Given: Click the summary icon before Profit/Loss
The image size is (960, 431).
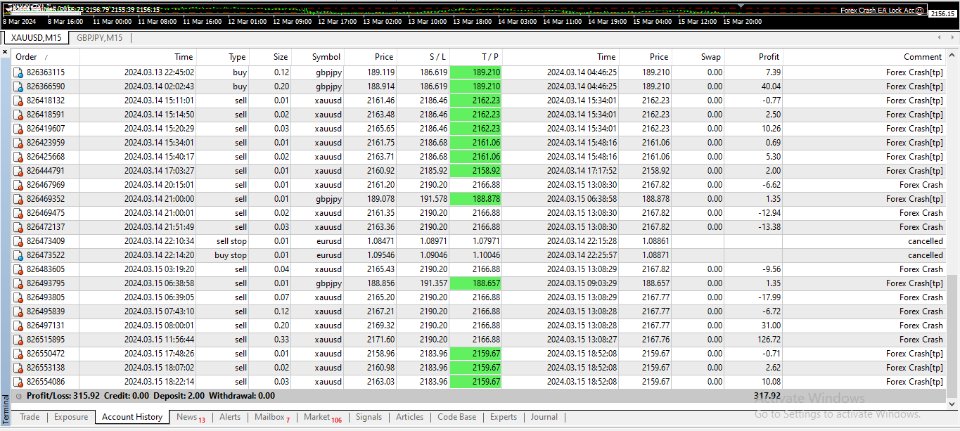Looking at the screenshot, I should pos(18,396).
